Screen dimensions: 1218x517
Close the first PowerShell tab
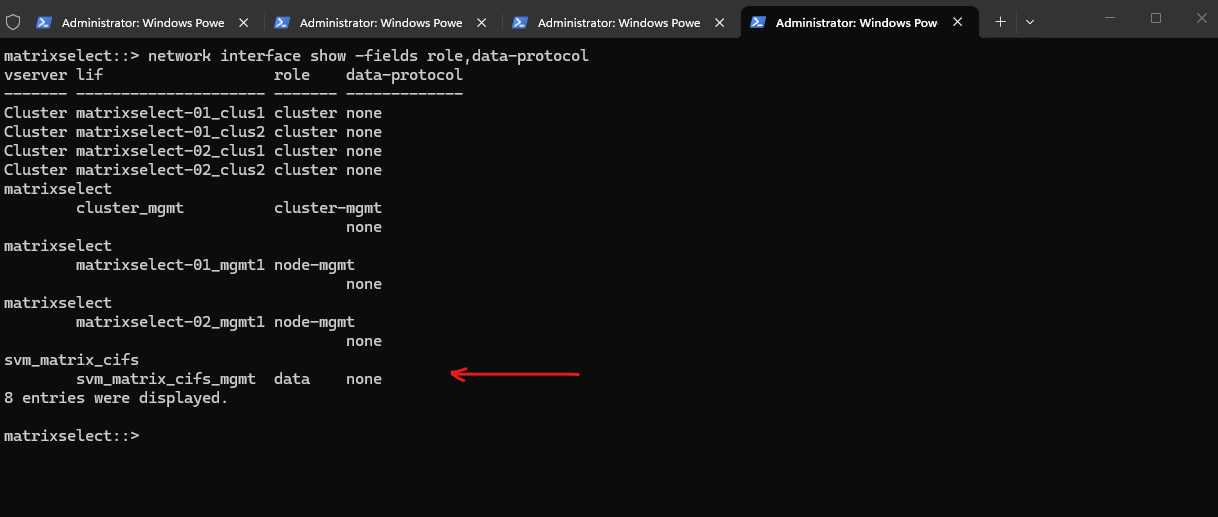pyautogui.click(x=244, y=22)
